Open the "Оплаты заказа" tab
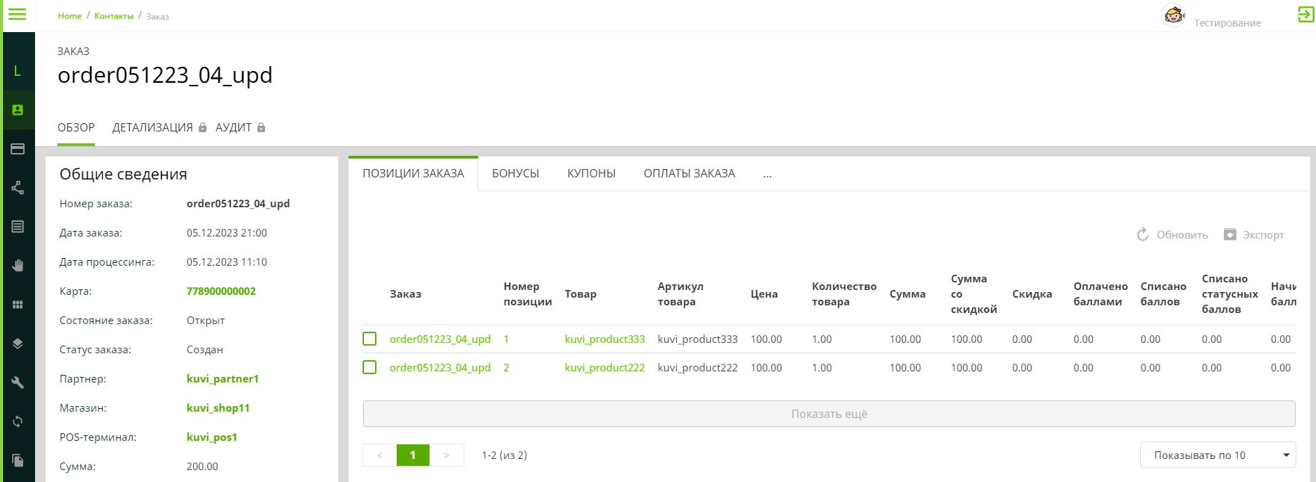Screen dimensions: 1316x482 [x=689, y=174]
